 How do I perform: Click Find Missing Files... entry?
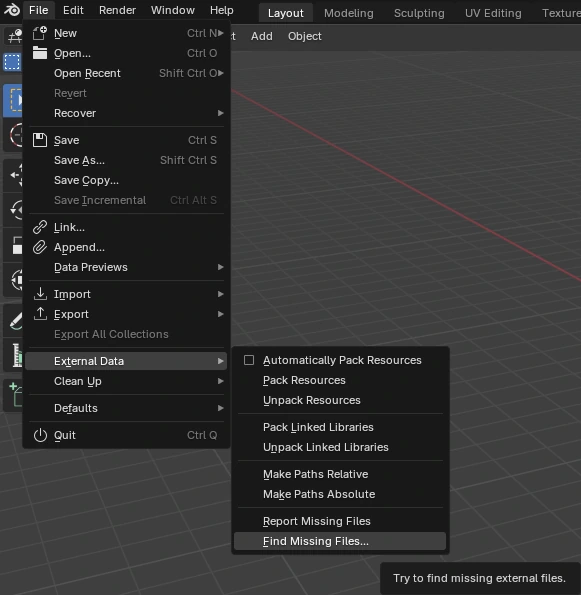[x=340, y=541]
